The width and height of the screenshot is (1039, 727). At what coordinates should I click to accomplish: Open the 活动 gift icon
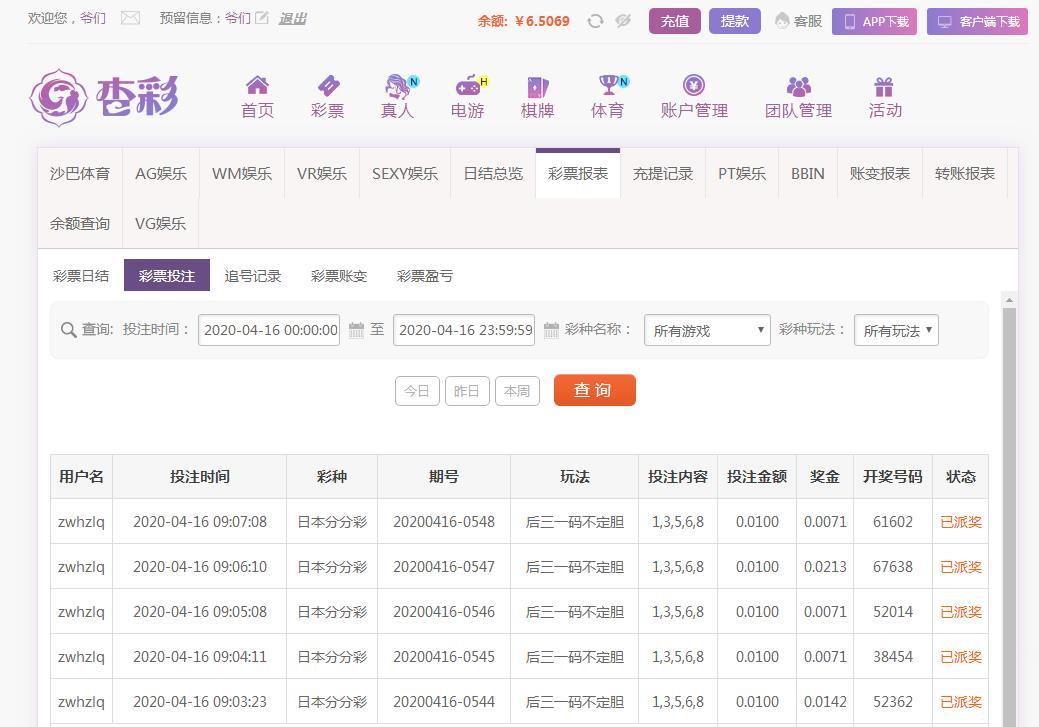coord(884,86)
